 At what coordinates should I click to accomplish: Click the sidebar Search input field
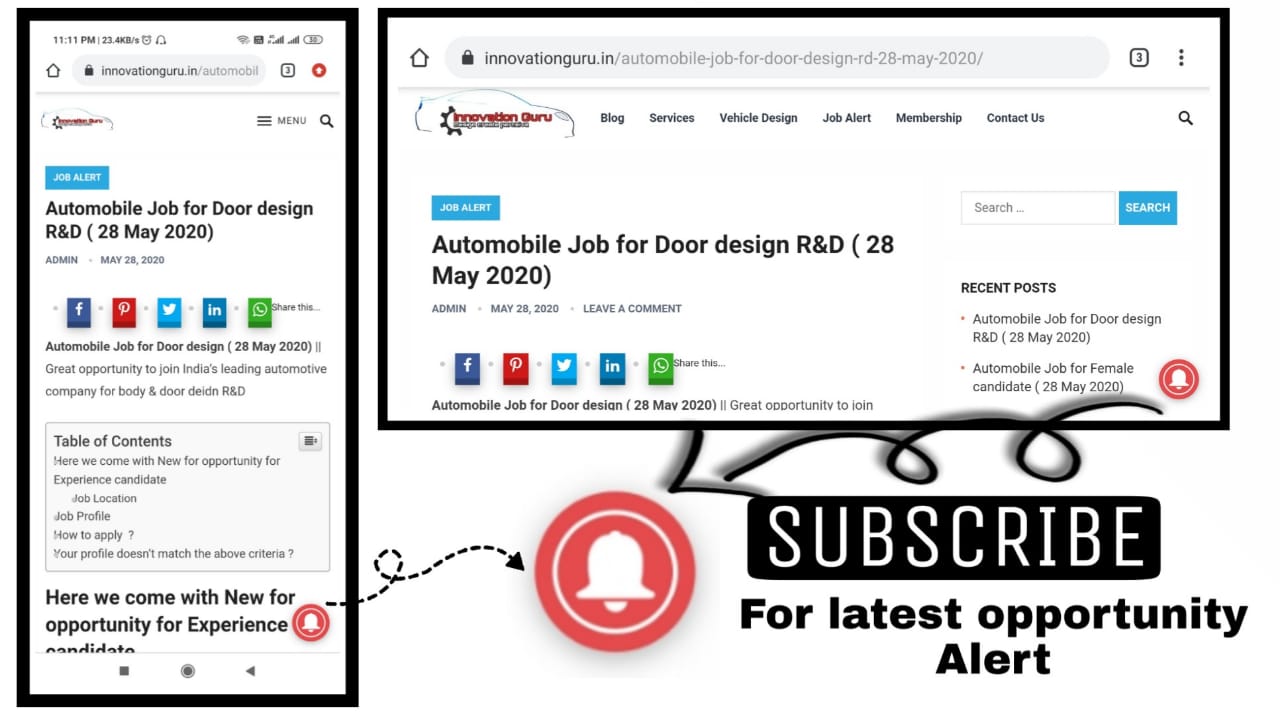click(x=1038, y=208)
